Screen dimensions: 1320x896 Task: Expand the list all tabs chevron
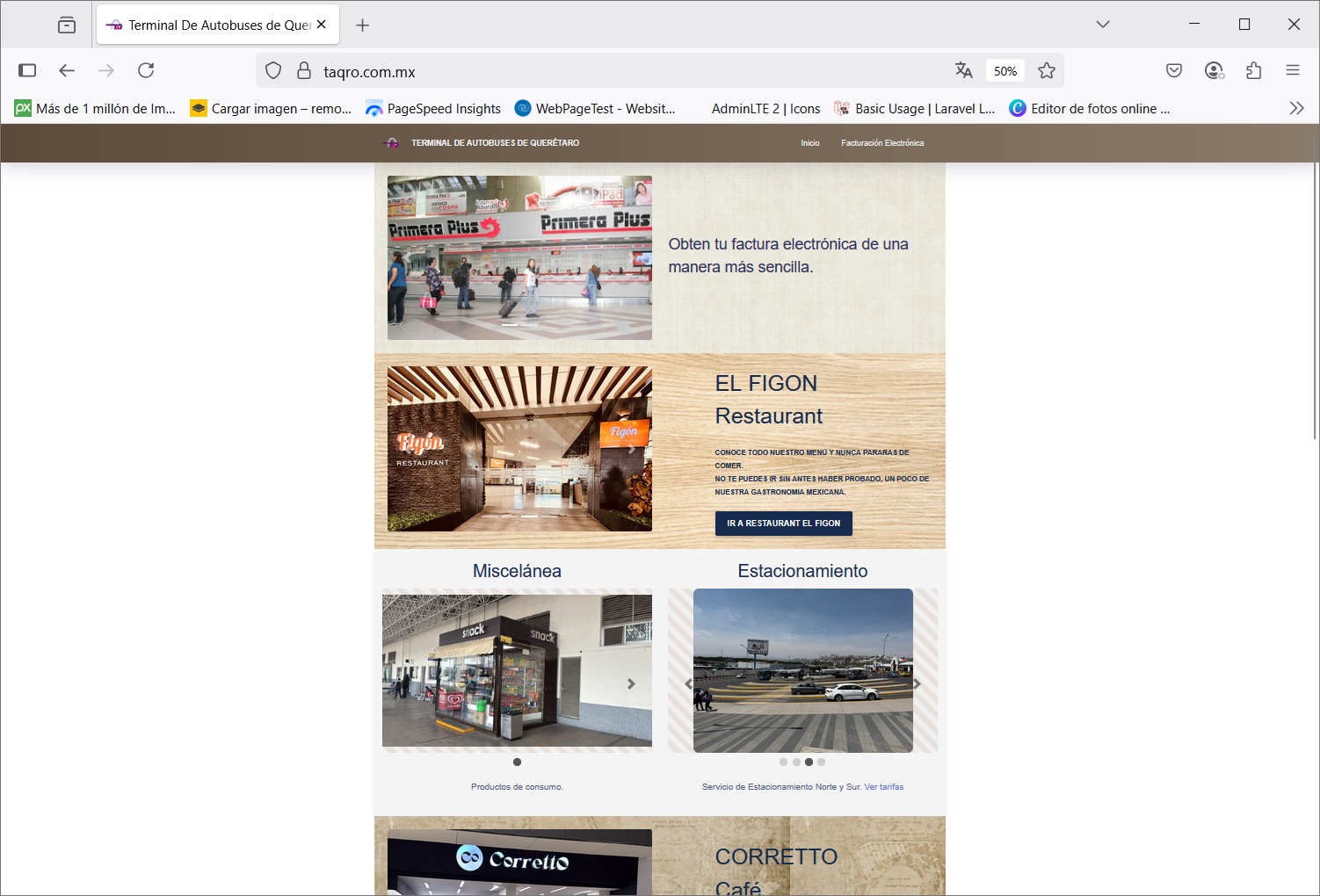(1103, 25)
